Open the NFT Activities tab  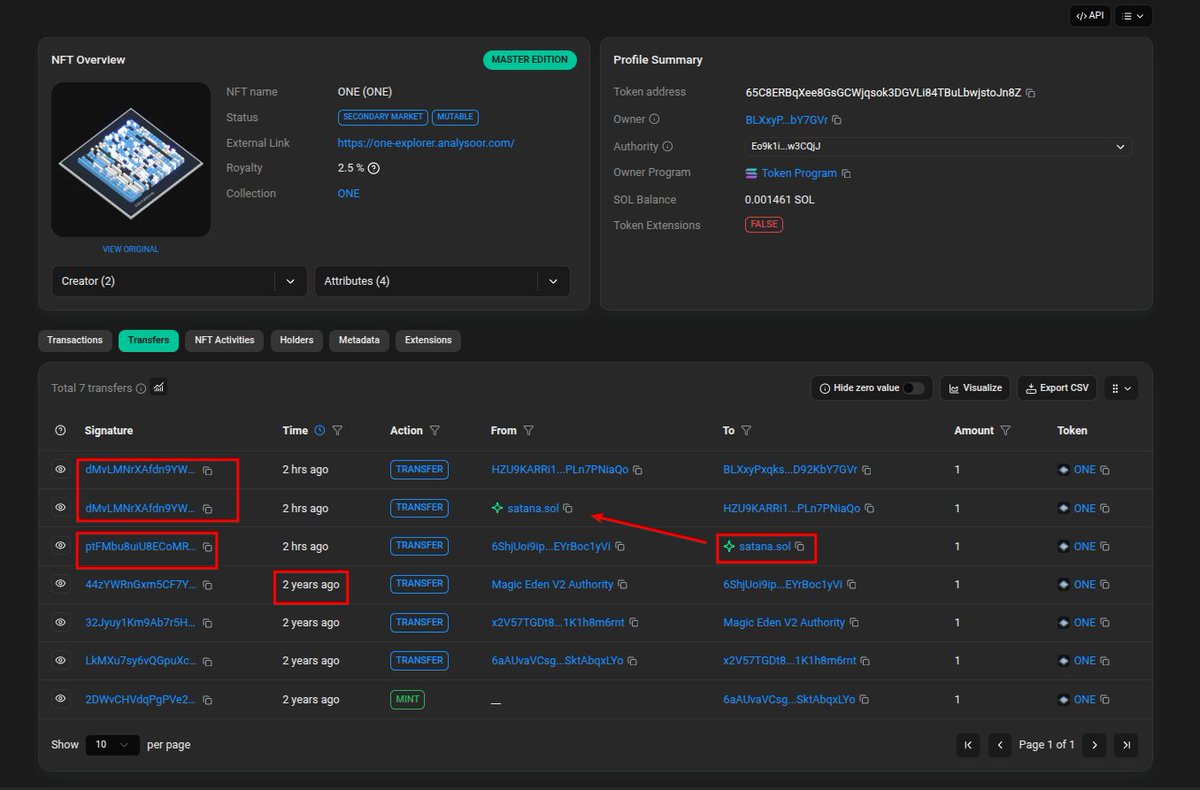coord(225,340)
